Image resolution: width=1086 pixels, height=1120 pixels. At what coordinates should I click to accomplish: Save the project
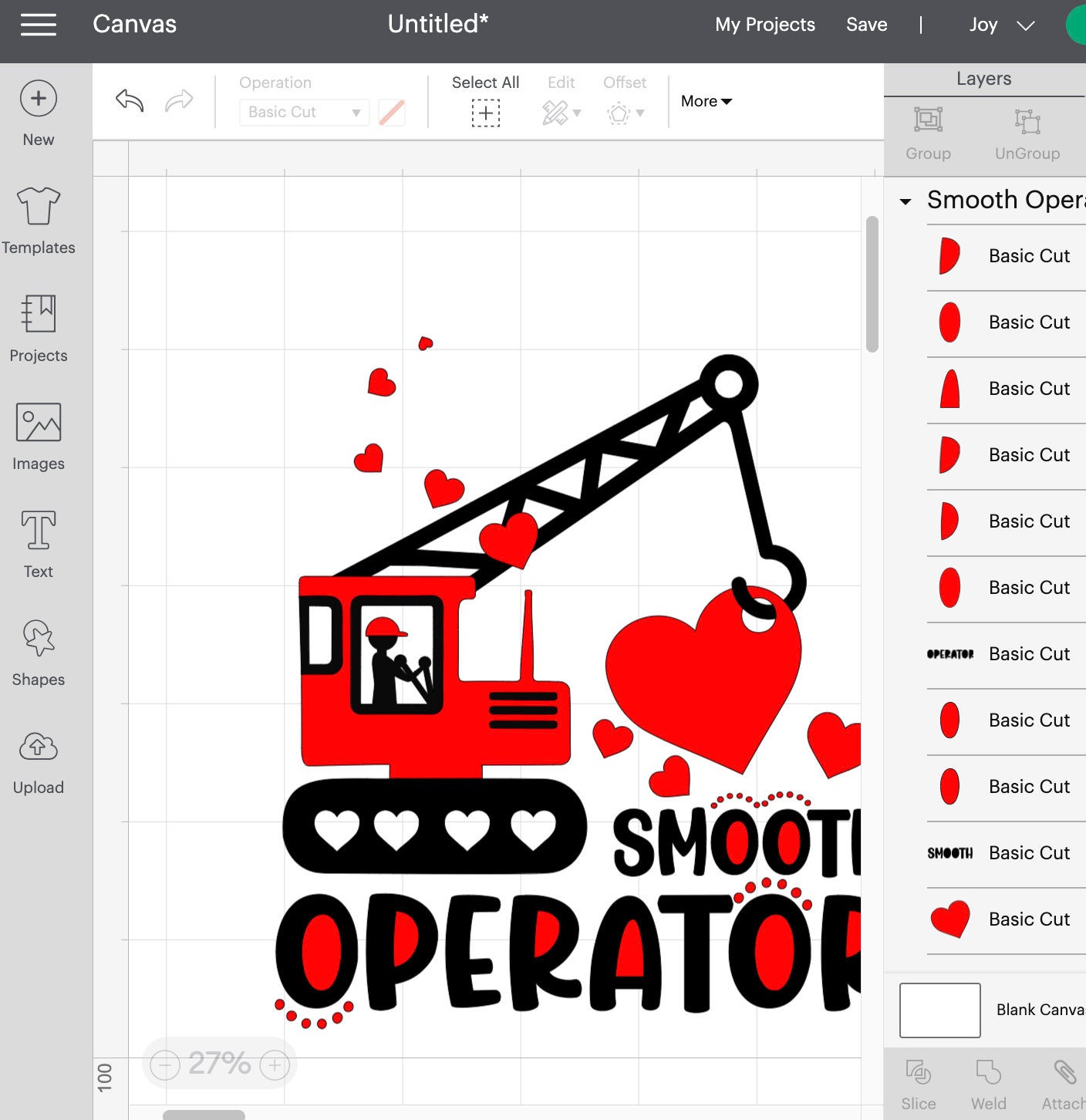pos(866,24)
